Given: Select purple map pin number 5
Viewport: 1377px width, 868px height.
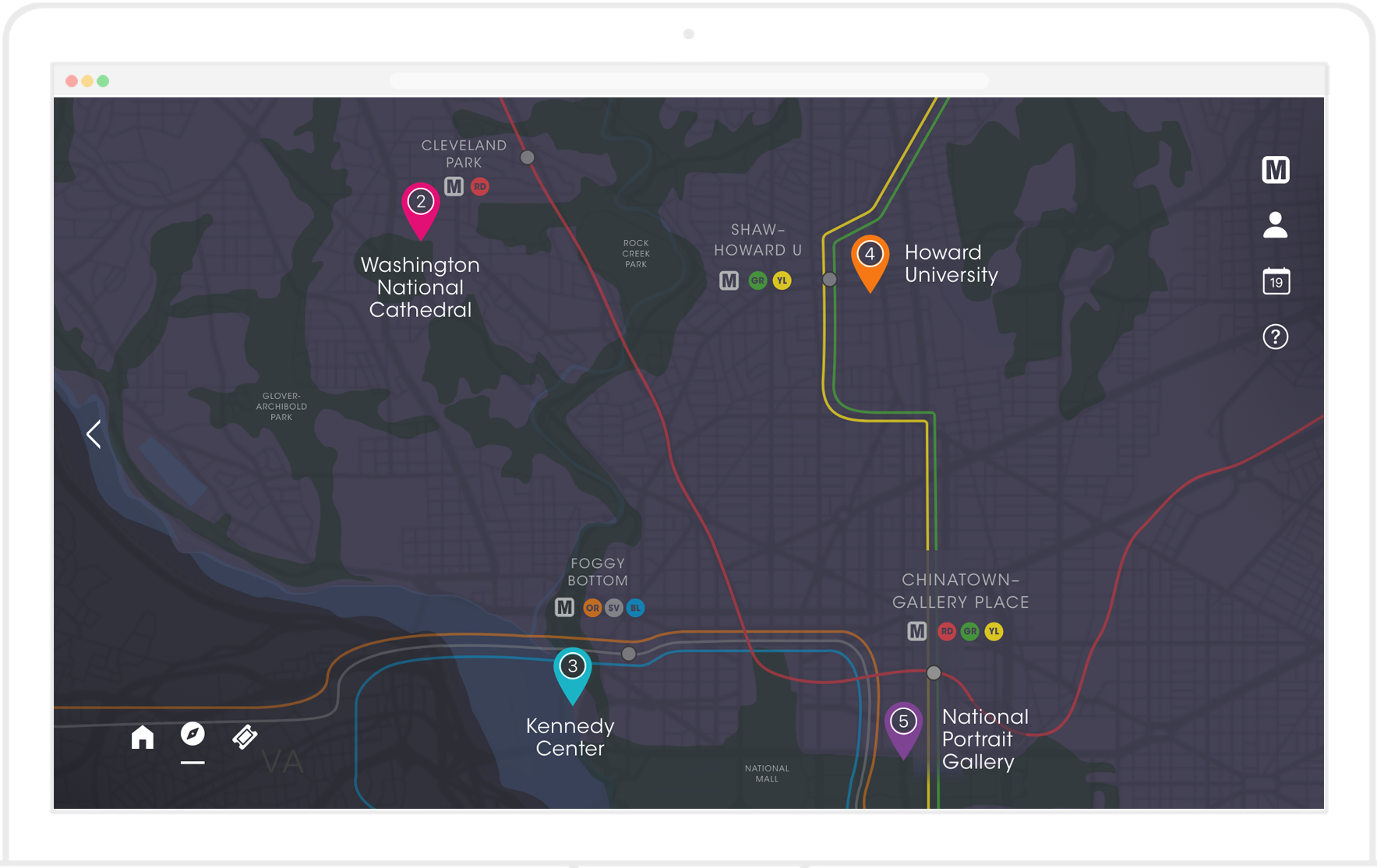Looking at the screenshot, I should (x=903, y=731).
